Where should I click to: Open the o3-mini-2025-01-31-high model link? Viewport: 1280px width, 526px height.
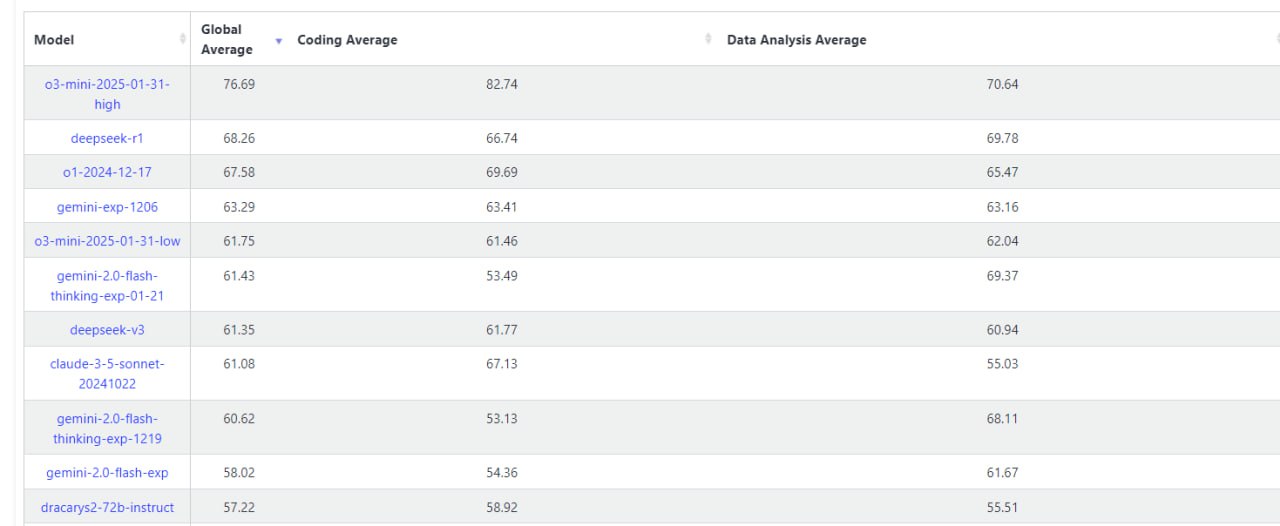click(107, 94)
